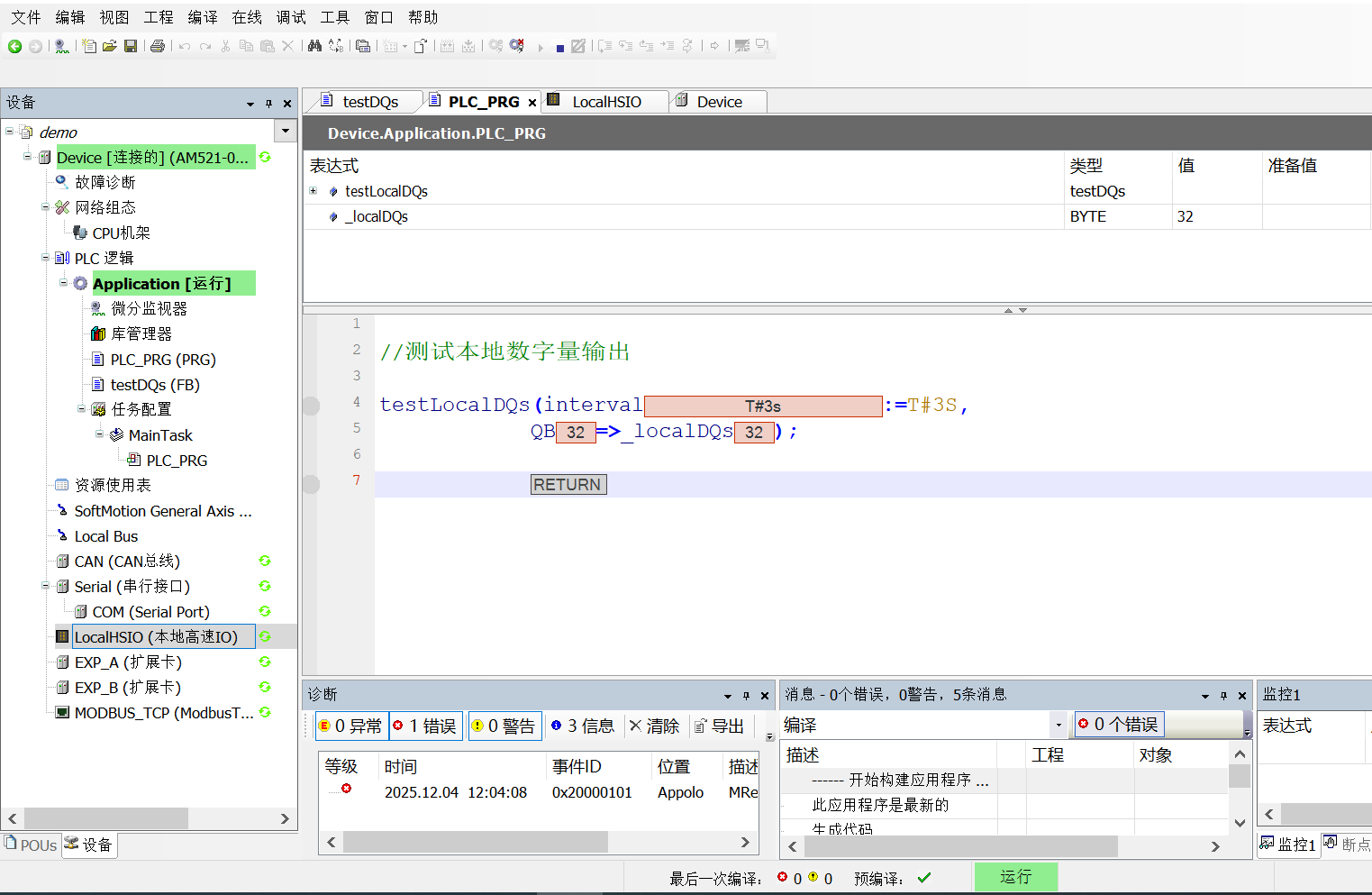Collapse the Serial (串行接口) tree node
Screen dimensions: 1372x895
coord(44,586)
